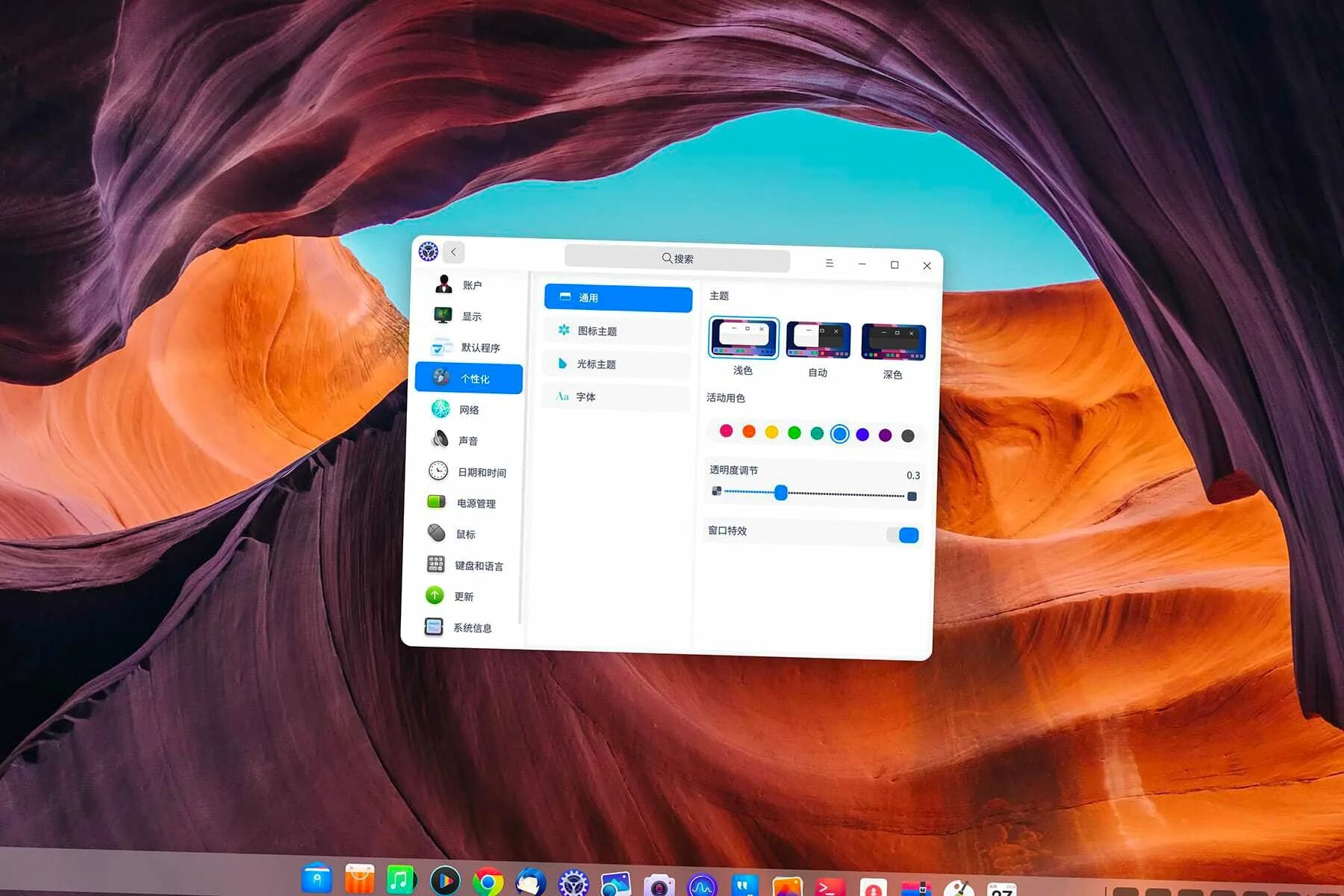Launch the Music app from the dock
This screenshot has height=896, width=1344.
pos(402,880)
